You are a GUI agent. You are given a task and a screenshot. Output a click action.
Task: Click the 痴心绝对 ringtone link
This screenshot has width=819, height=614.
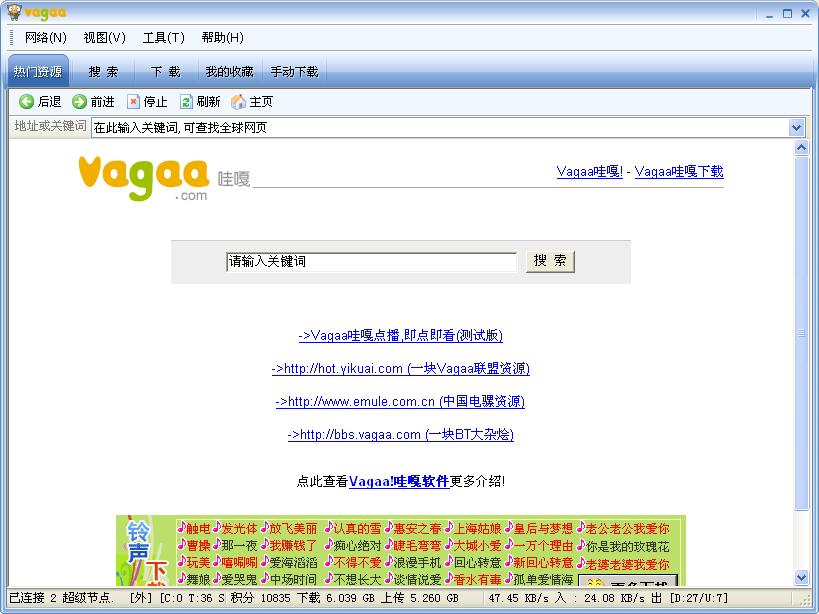pos(357,546)
